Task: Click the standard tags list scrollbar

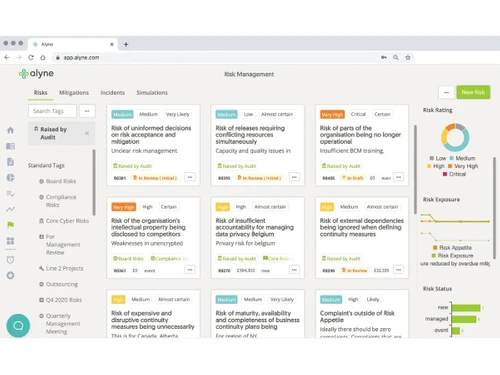Action: pos(94,182)
